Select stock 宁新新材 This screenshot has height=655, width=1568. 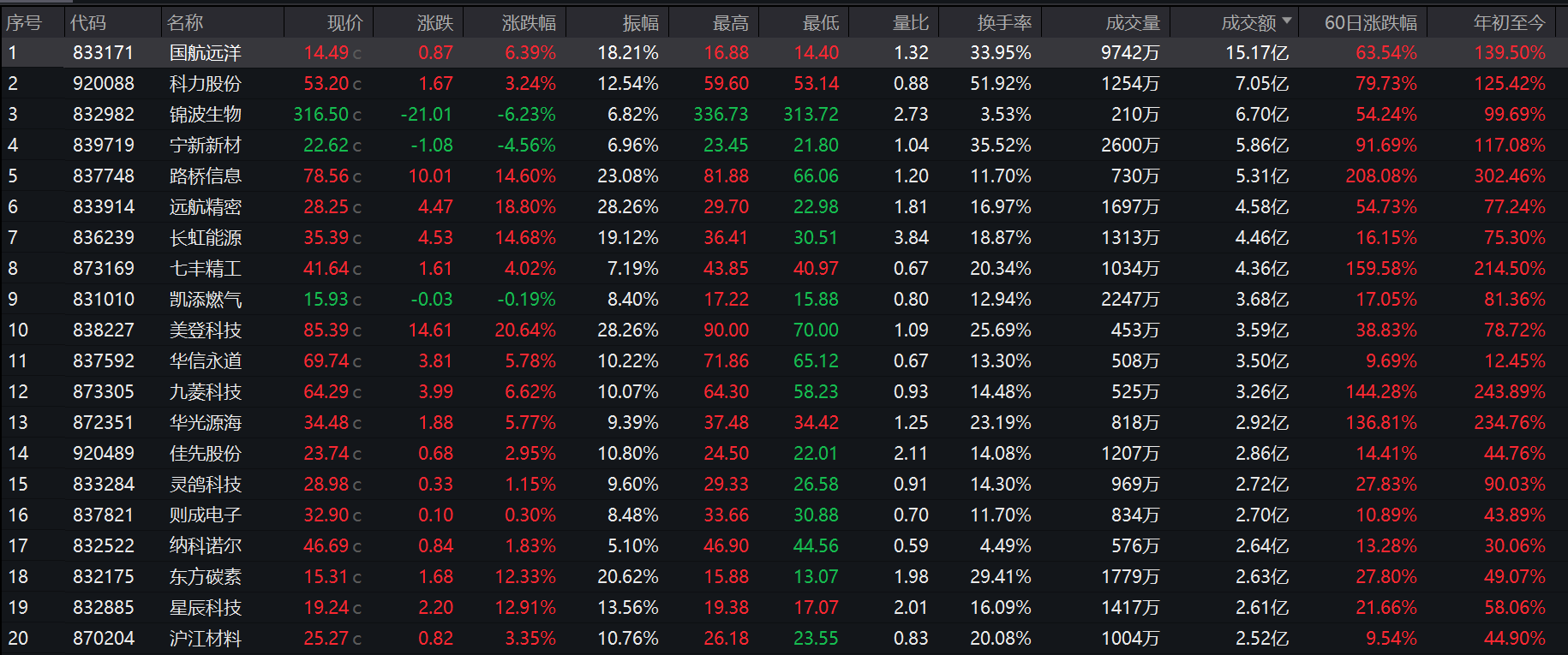click(206, 146)
